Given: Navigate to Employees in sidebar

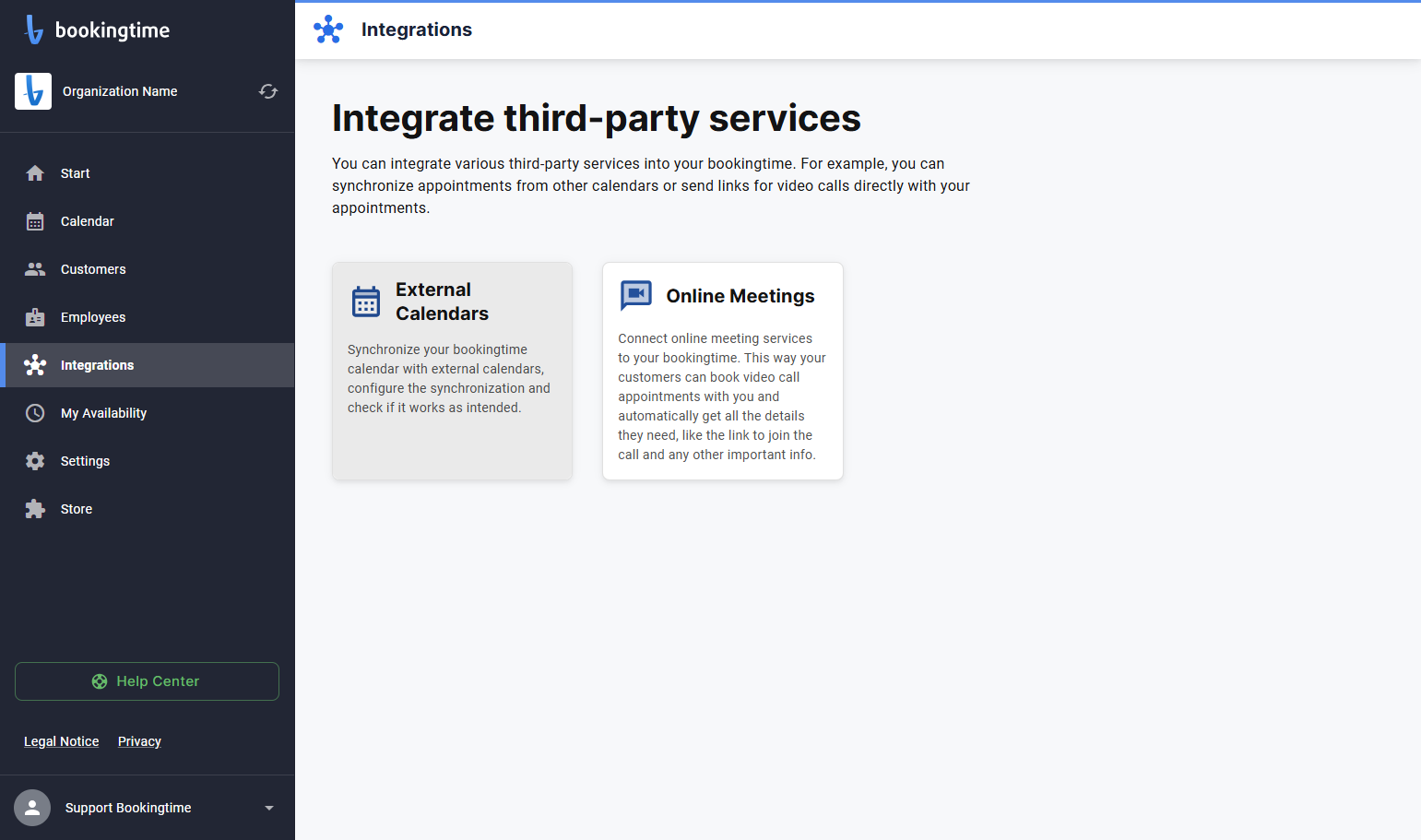Looking at the screenshot, I should pos(148,317).
